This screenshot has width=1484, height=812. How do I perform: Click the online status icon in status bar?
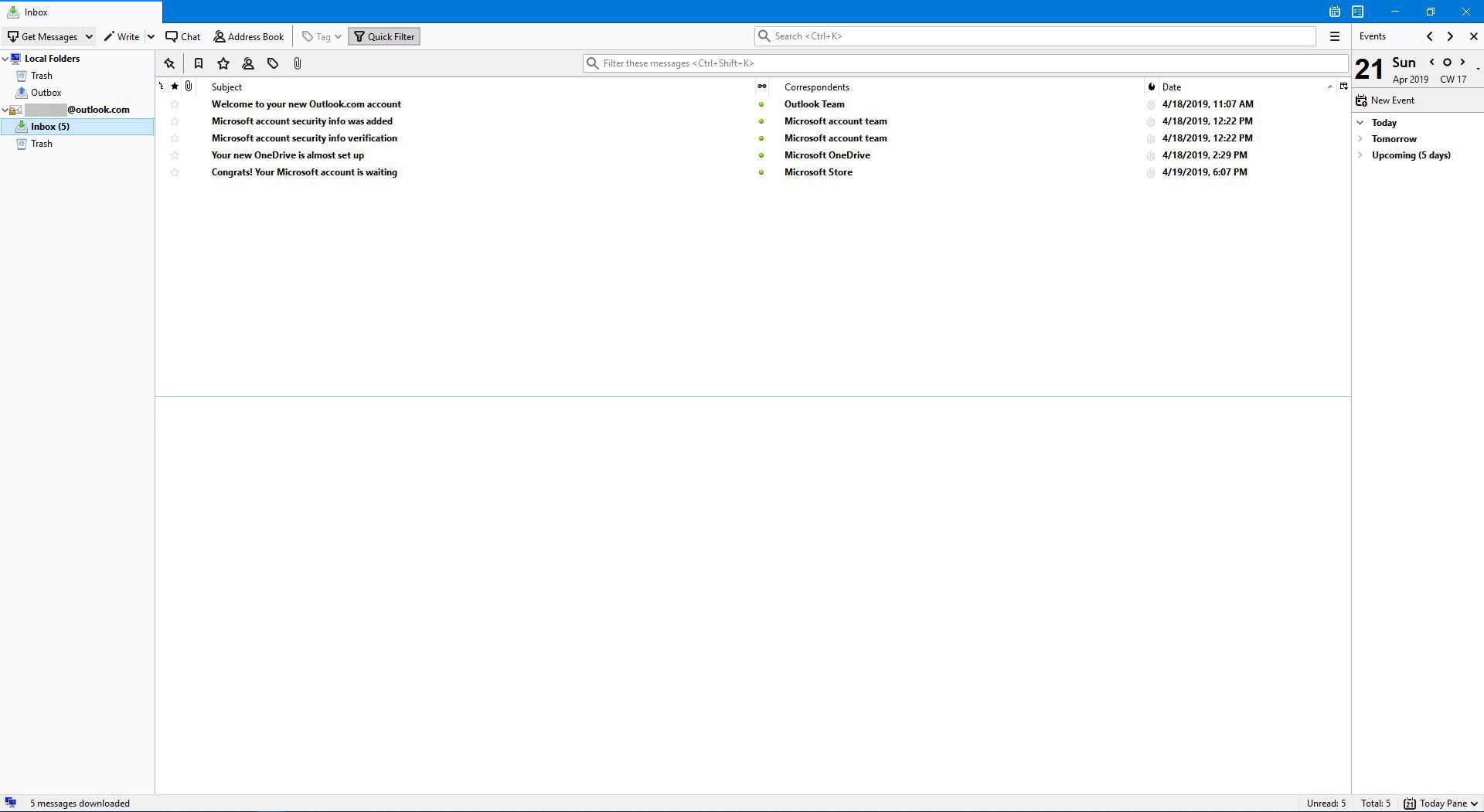[x=11, y=803]
